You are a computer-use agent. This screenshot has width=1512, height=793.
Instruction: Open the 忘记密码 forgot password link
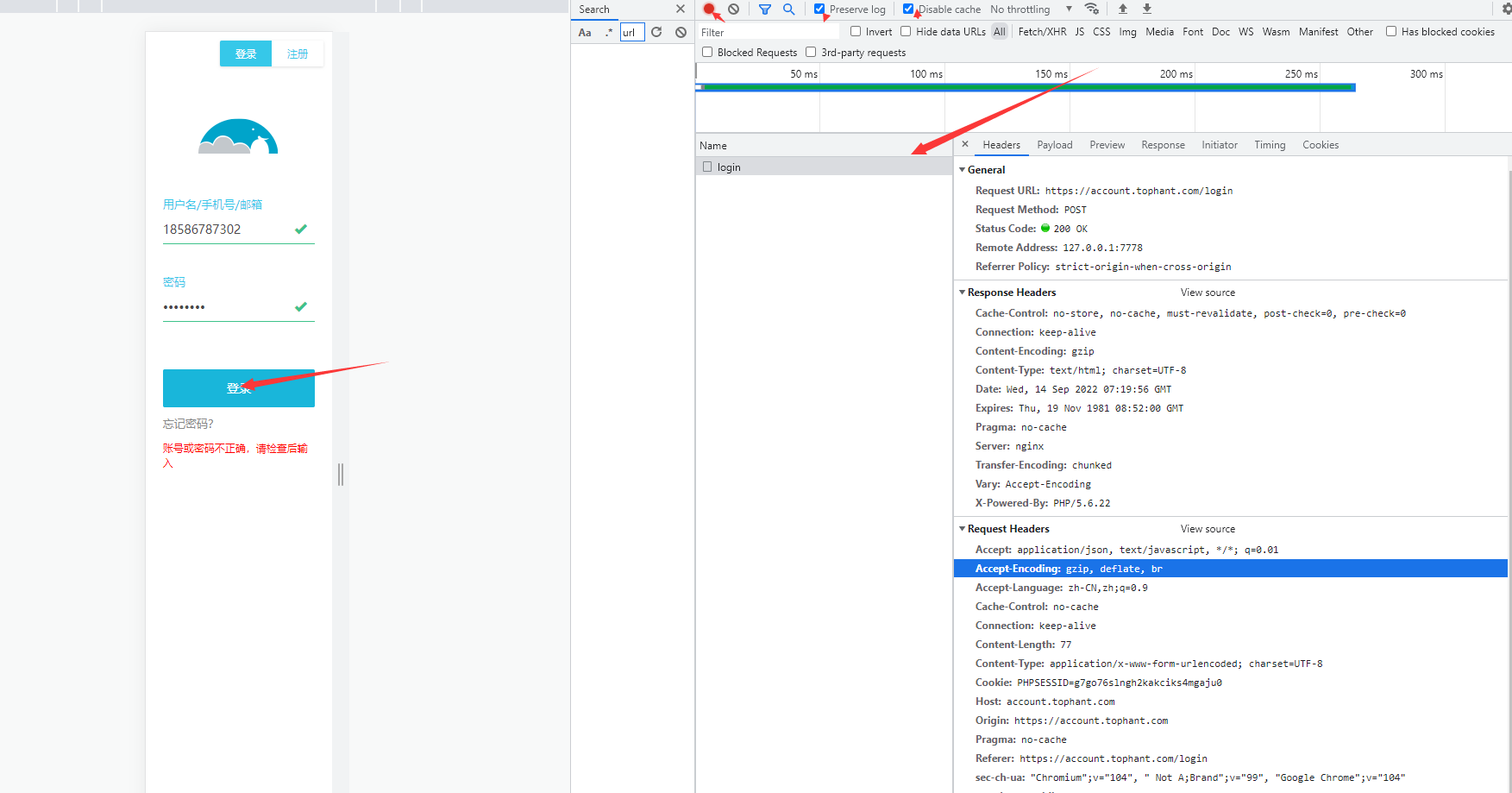[188, 424]
